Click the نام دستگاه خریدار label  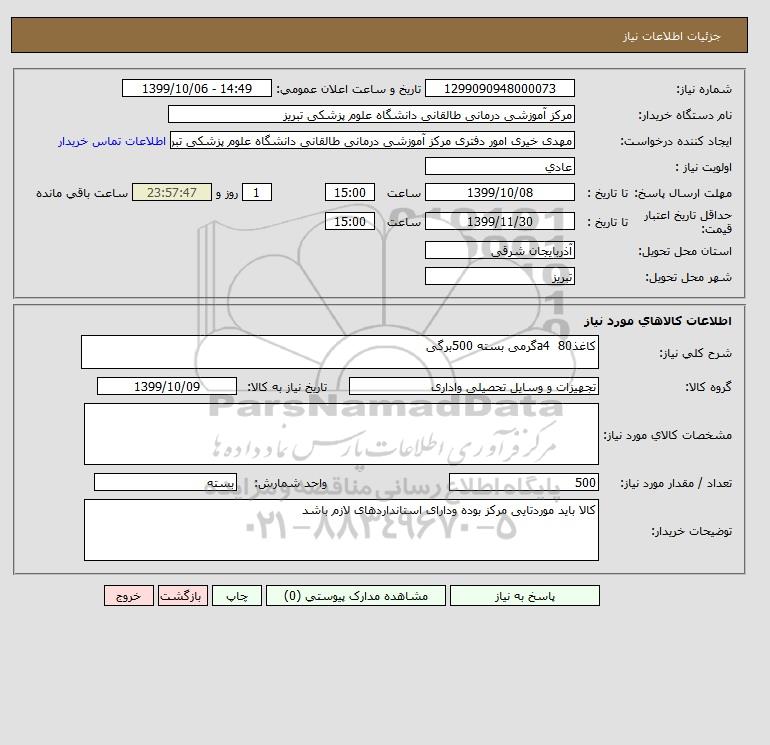[x=685, y=115]
